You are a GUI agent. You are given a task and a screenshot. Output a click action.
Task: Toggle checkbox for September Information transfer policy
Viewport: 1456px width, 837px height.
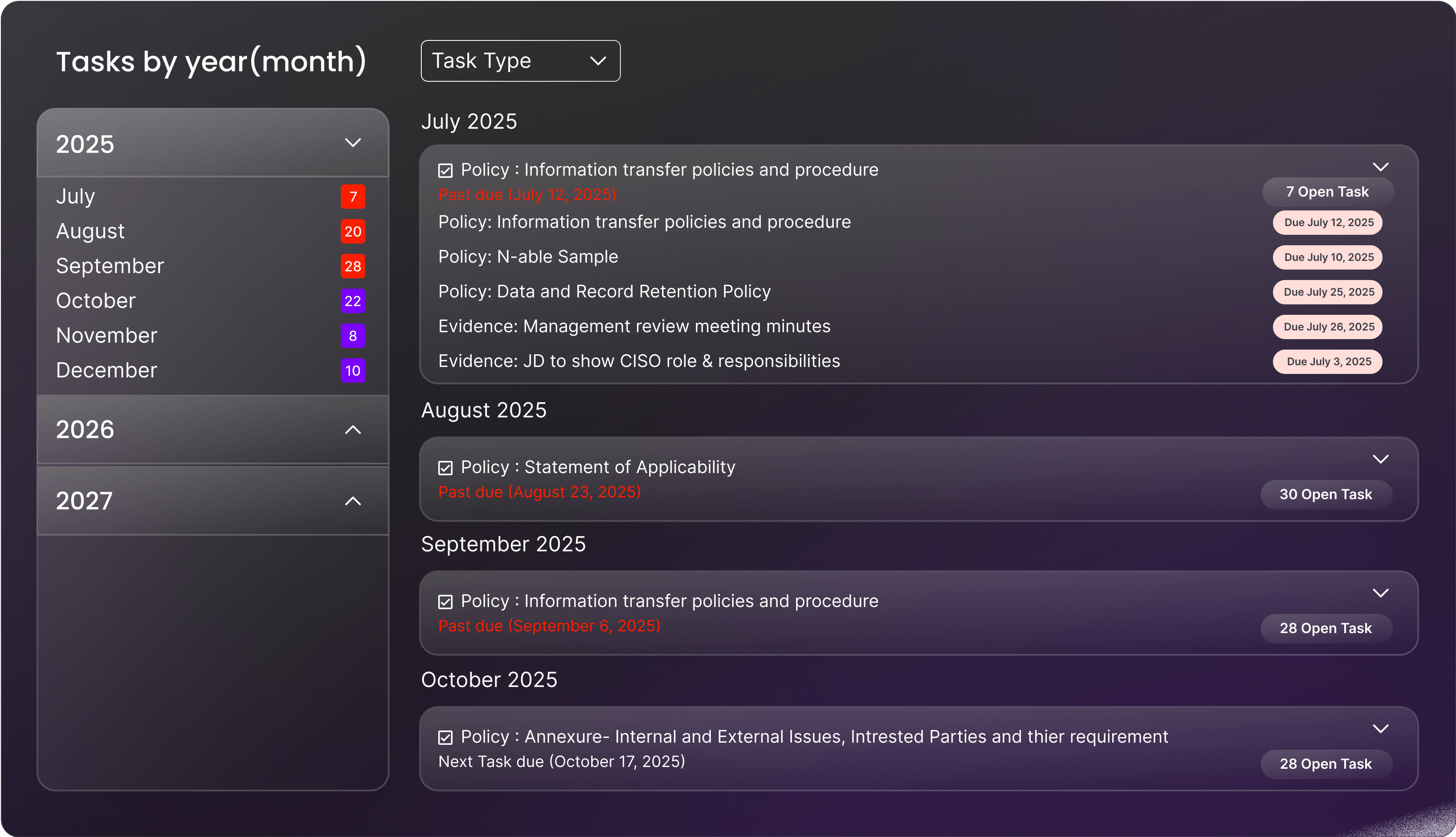446,602
